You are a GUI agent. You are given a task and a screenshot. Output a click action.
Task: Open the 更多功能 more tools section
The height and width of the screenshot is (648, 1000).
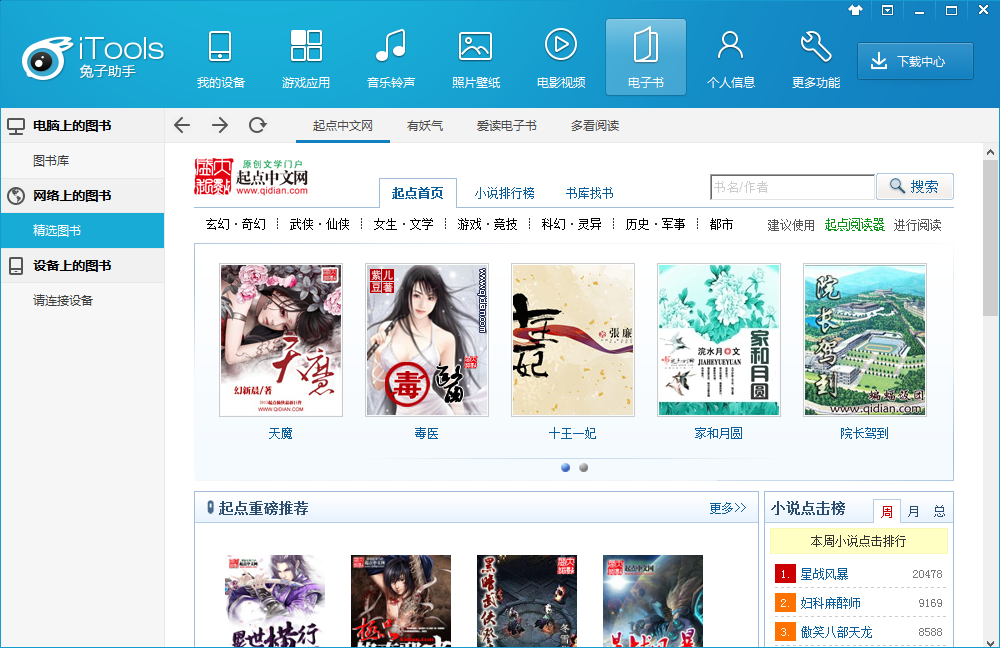(816, 59)
